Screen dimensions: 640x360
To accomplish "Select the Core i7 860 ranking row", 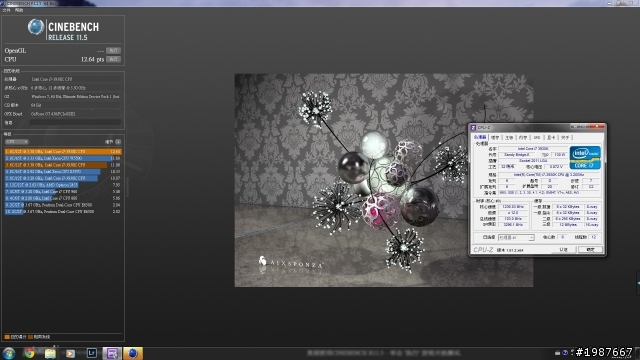I will (63, 198).
